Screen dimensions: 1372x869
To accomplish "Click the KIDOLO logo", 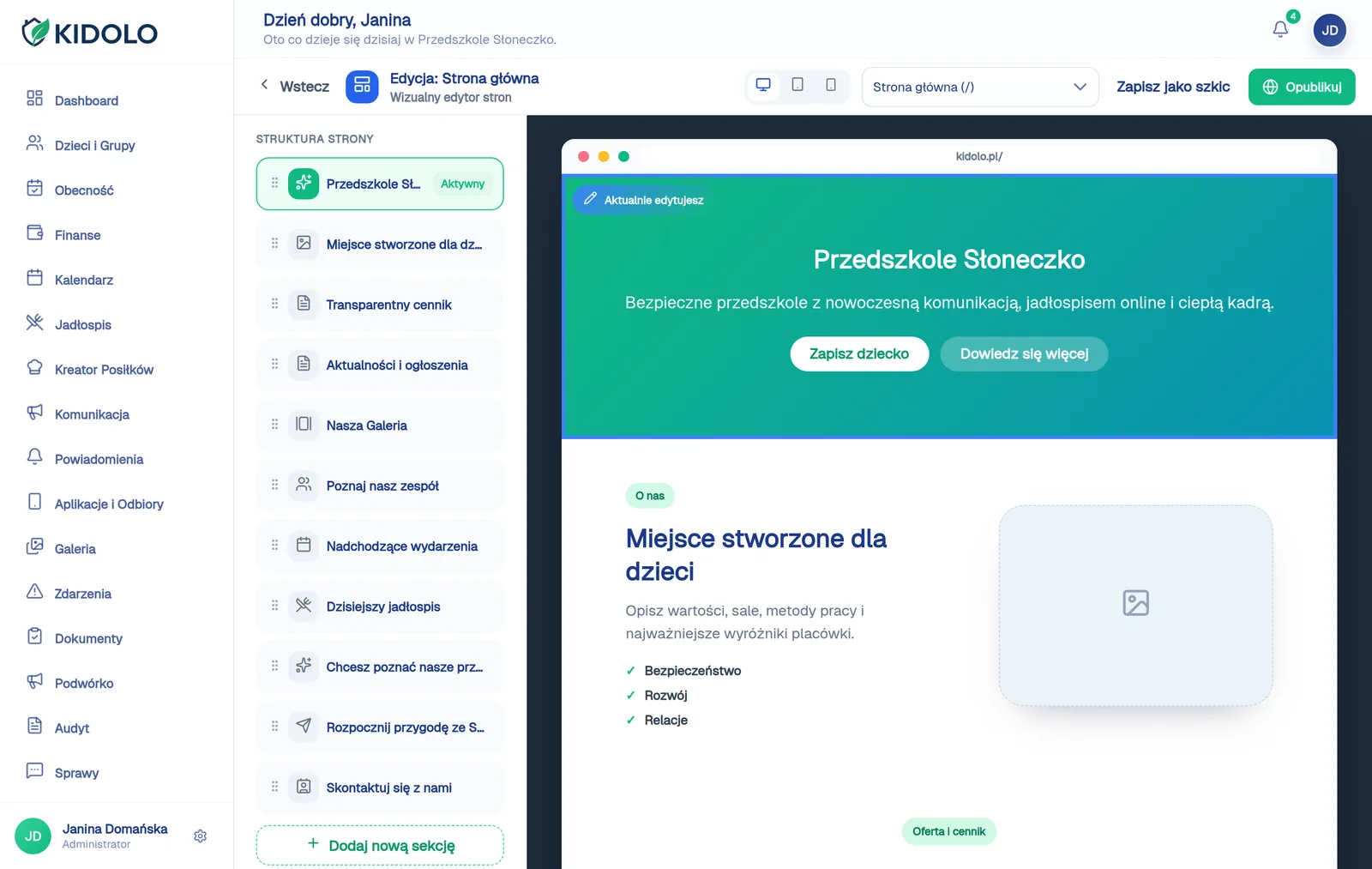I will (89, 33).
